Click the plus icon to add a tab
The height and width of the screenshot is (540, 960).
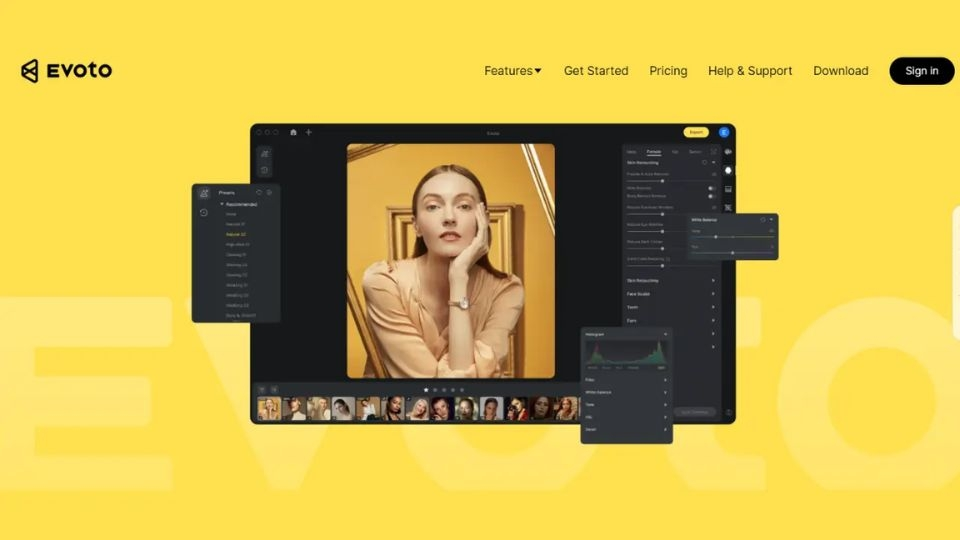click(x=308, y=132)
